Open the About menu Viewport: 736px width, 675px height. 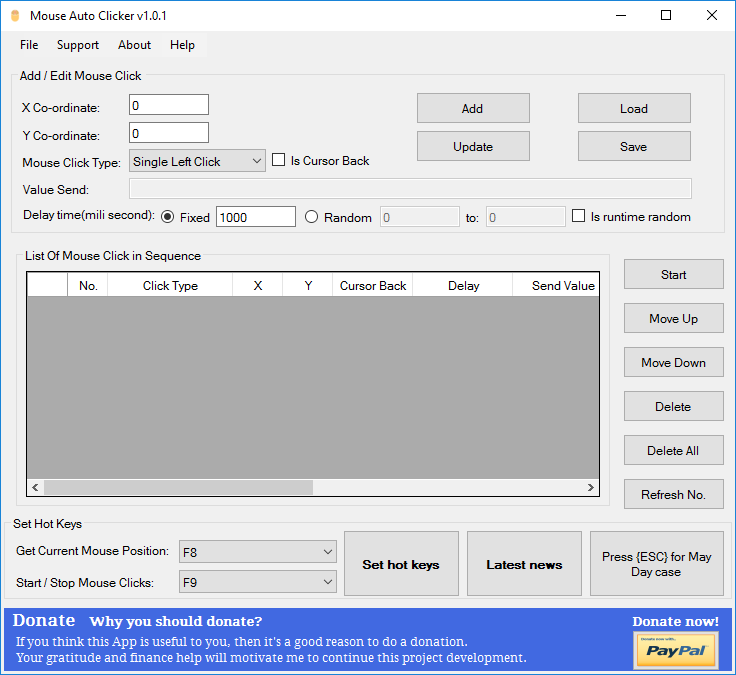[134, 45]
